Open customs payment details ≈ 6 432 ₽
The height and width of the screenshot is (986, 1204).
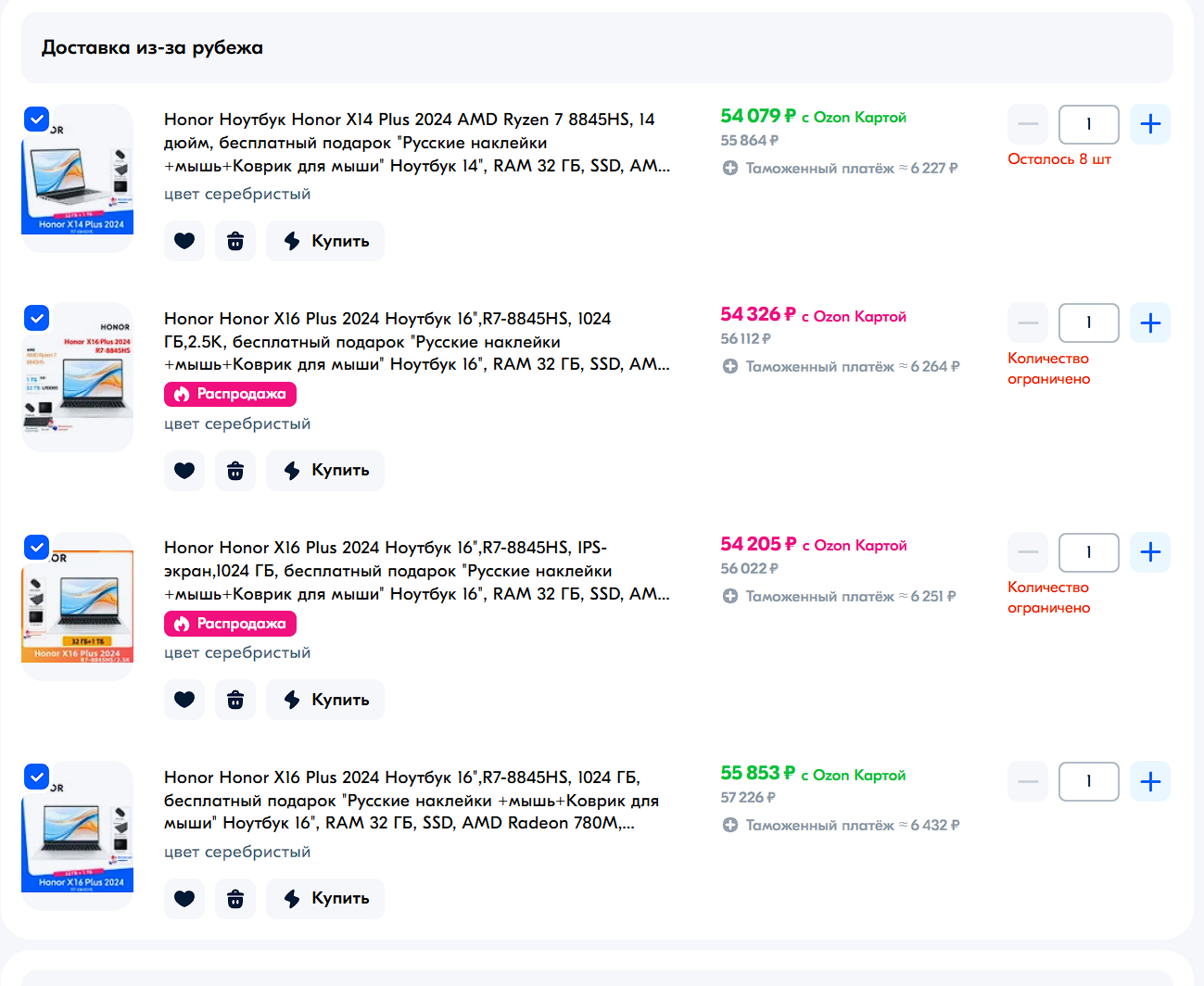[841, 826]
